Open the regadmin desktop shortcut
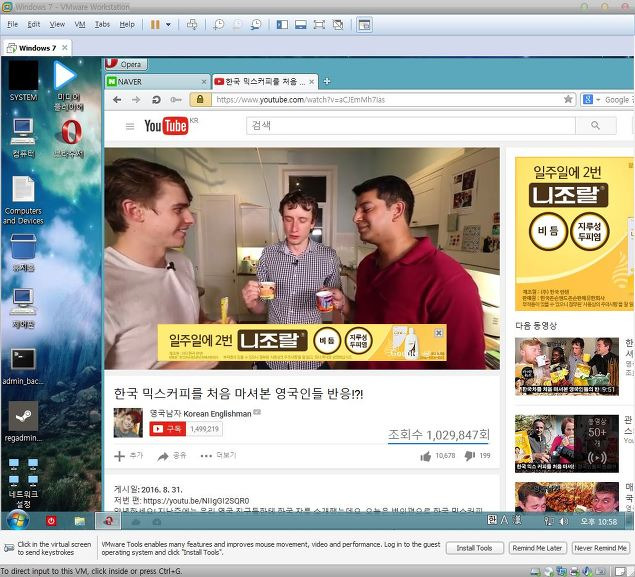Screen dimensions: 635x577 pos(23,421)
